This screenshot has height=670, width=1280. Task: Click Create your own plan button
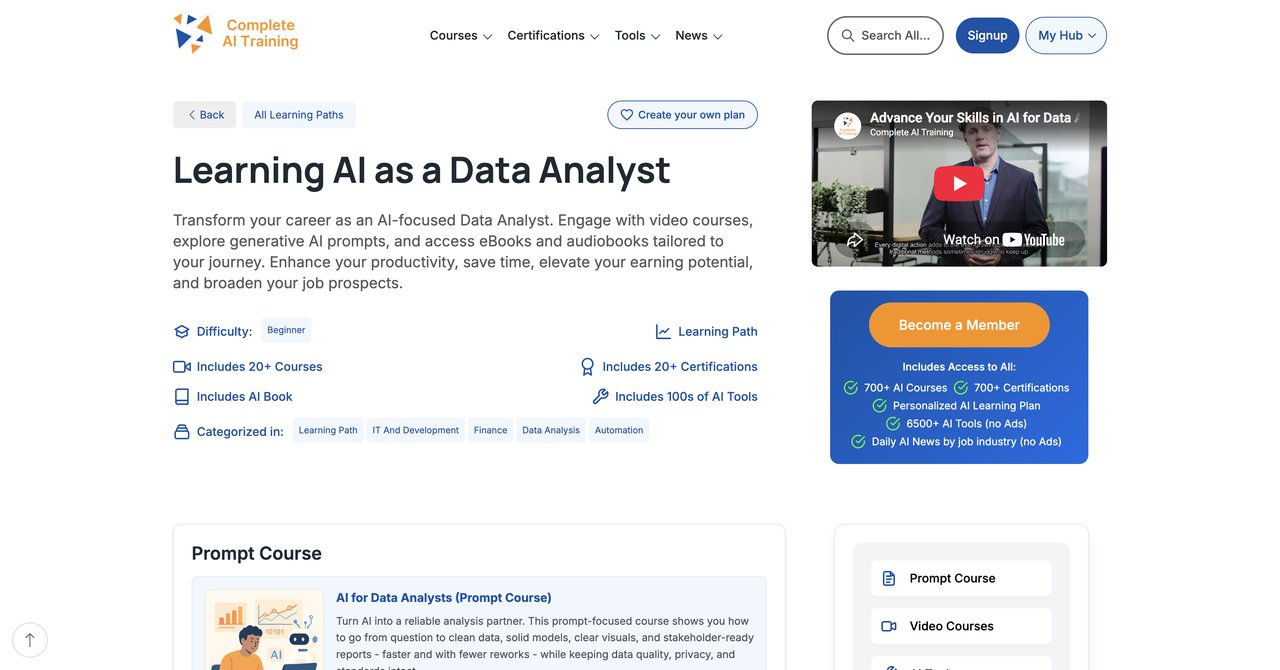coord(682,115)
